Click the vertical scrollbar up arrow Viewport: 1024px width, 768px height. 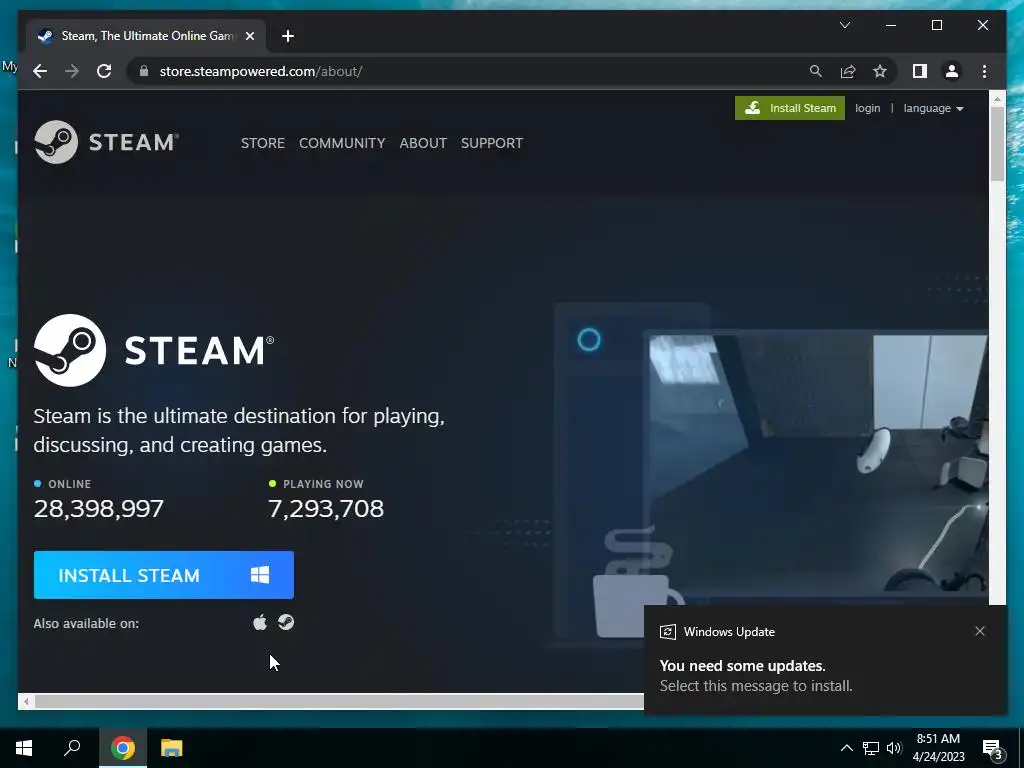coord(997,99)
